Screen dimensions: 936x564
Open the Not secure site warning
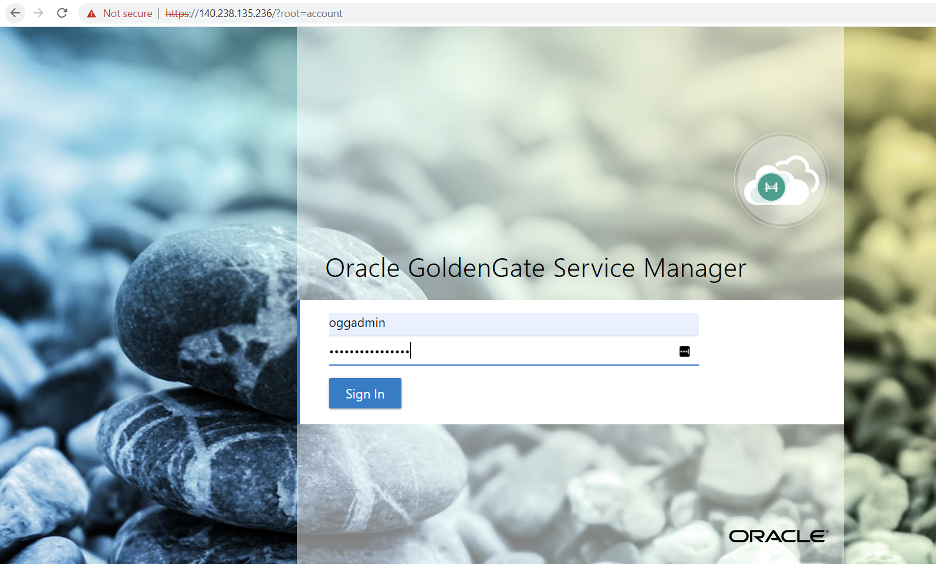tap(119, 13)
